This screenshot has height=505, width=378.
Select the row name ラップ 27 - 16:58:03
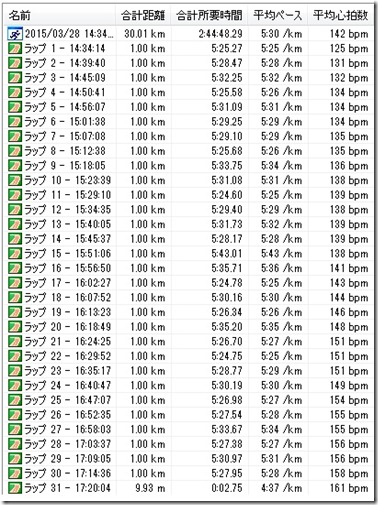[68, 430]
